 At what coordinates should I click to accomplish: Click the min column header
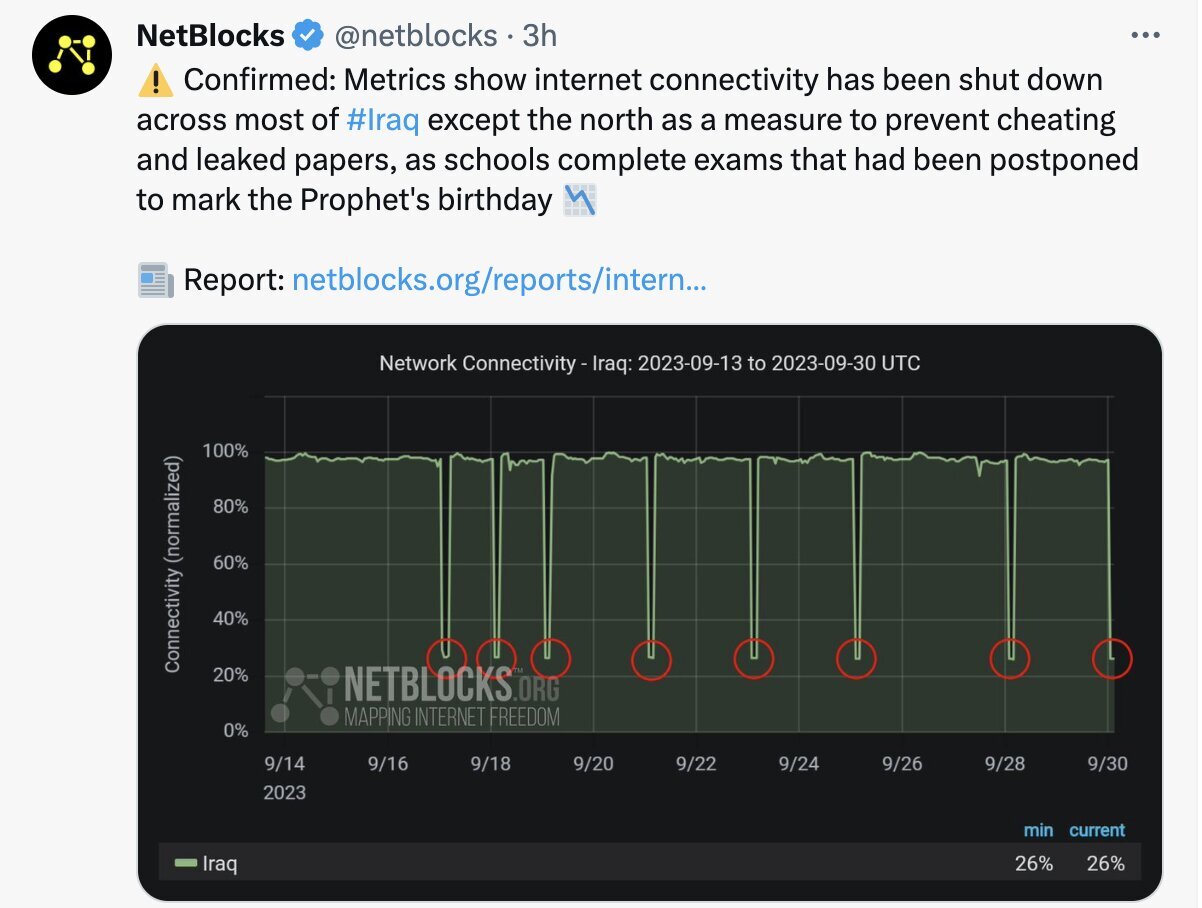tap(1038, 830)
